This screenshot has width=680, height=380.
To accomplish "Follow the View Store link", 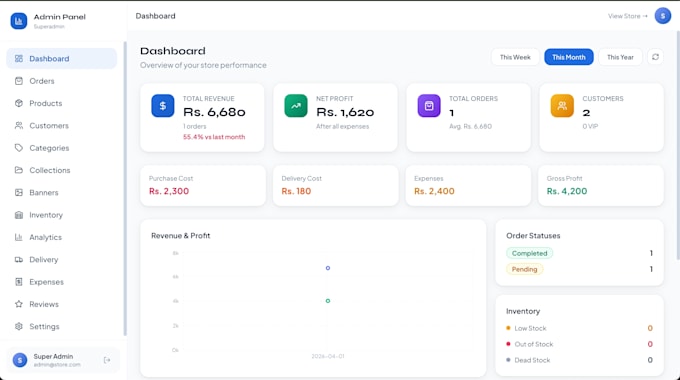I will point(628,16).
